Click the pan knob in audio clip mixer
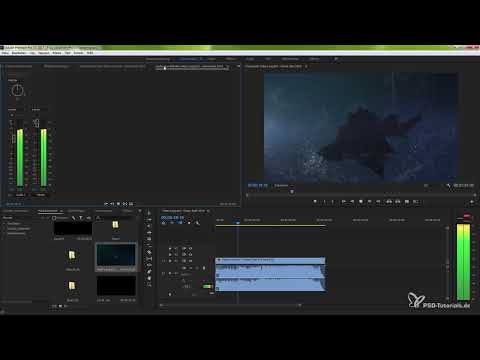 (17, 90)
